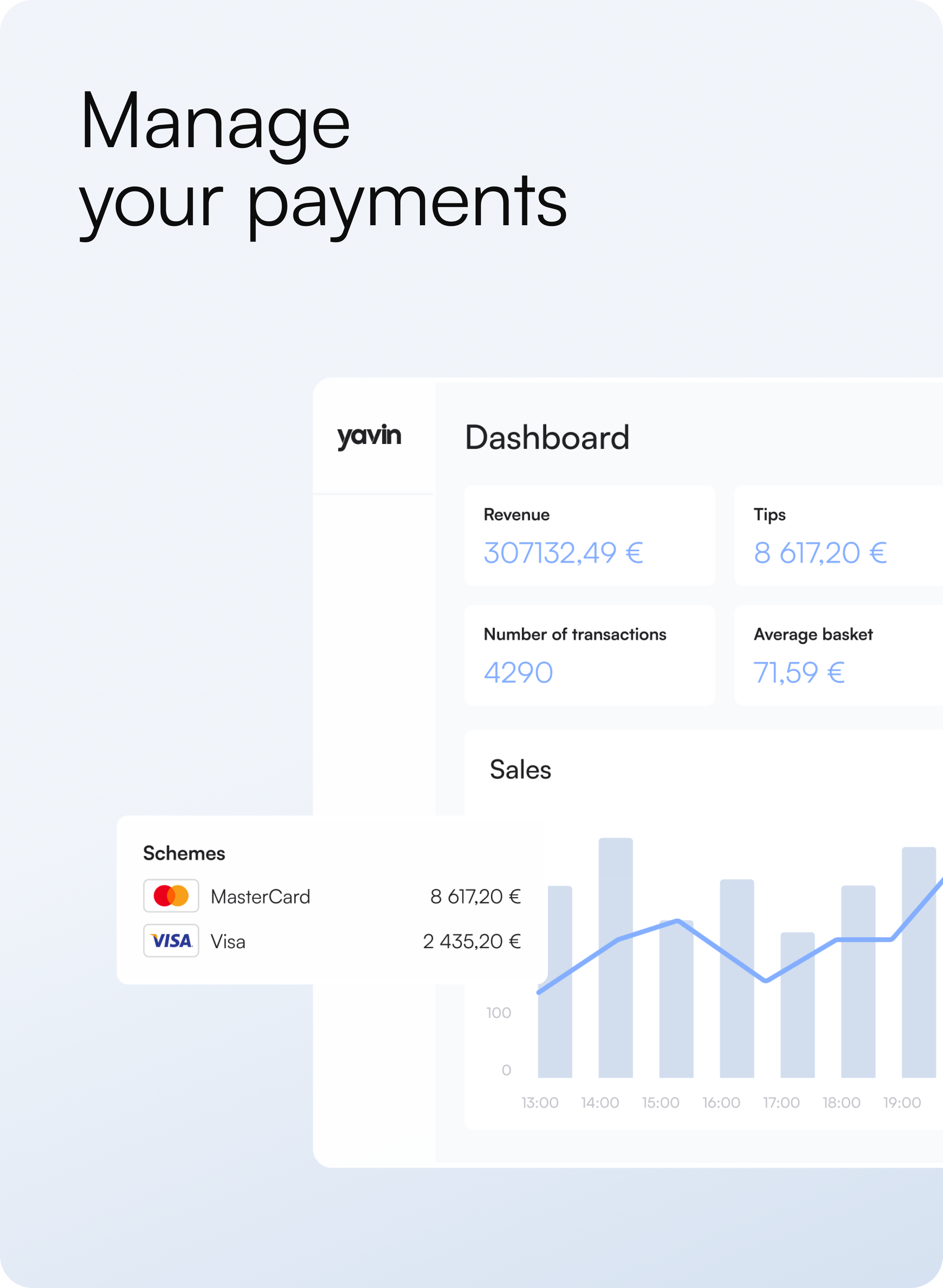Click the Schemes panel title
This screenshot has width=943, height=1288.
tap(184, 853)
